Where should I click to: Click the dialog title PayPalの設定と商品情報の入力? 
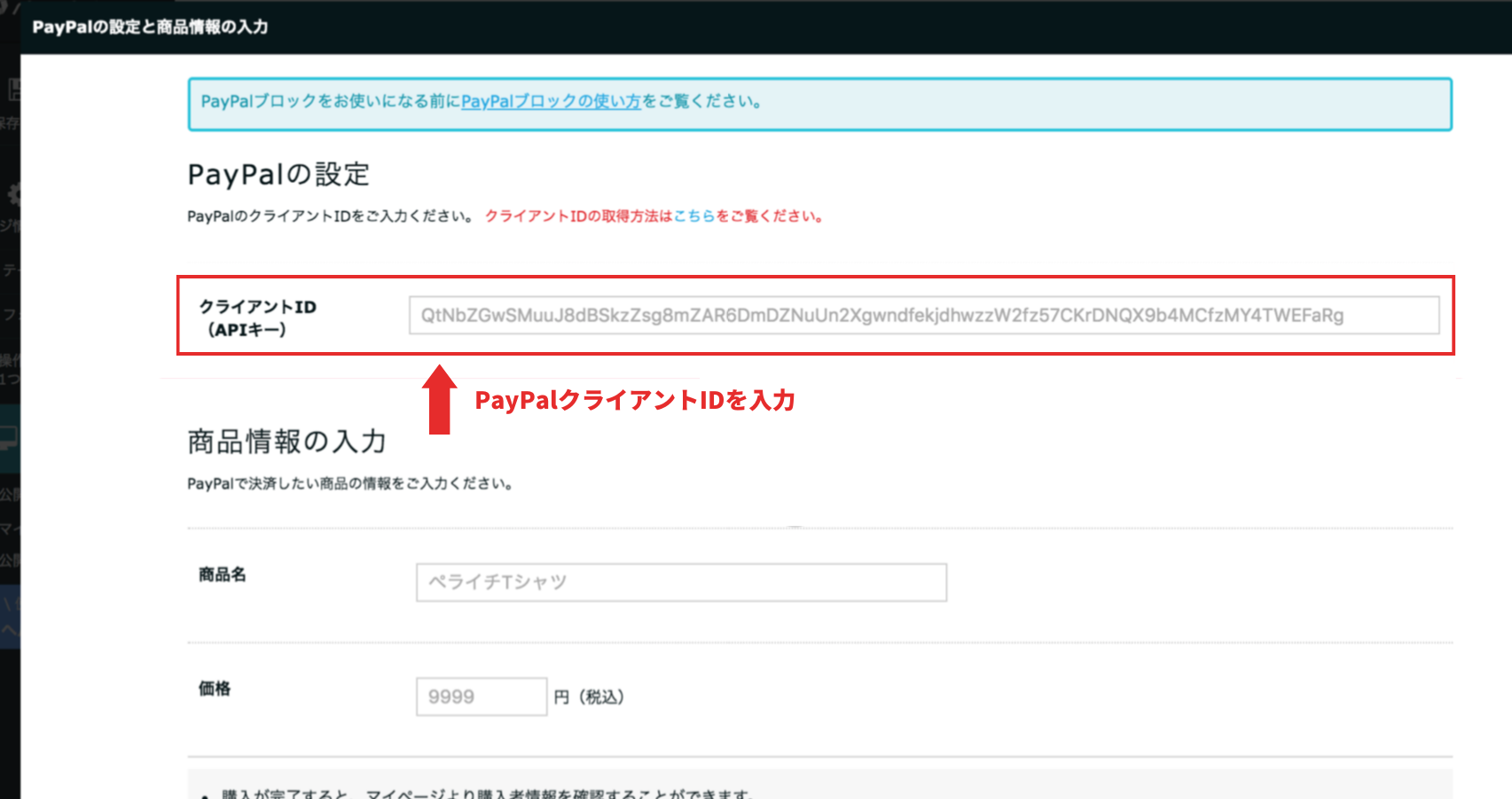coord(150,27)
